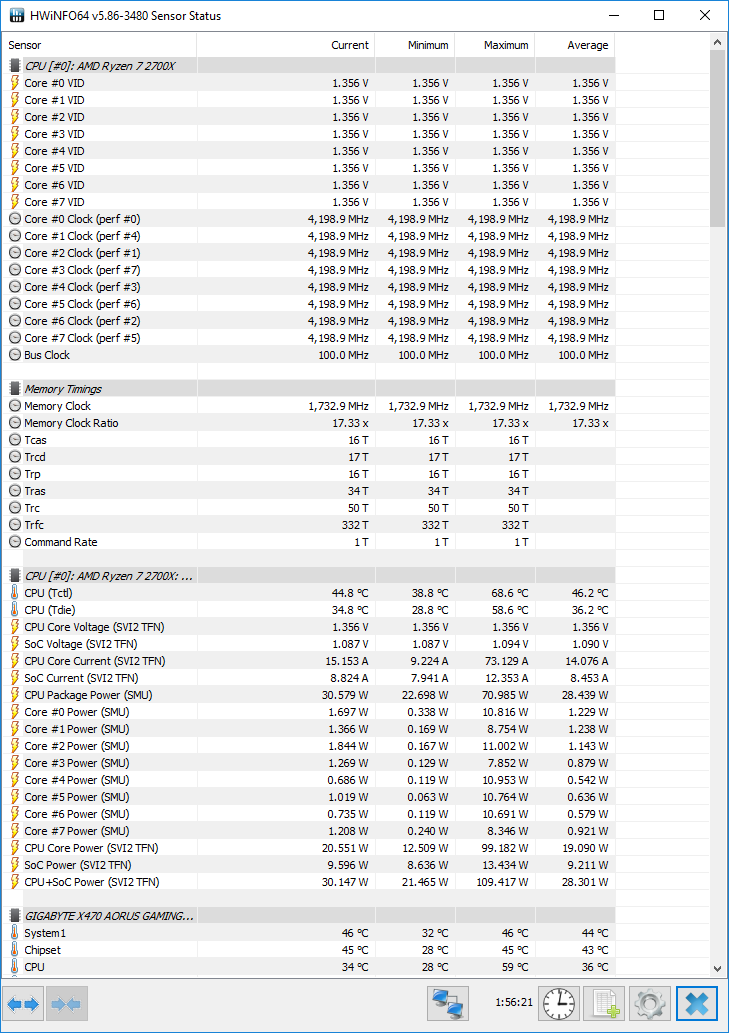Select the CPU [#0]: AMD Ryzen 7 2700X header row

click(308, 66)
